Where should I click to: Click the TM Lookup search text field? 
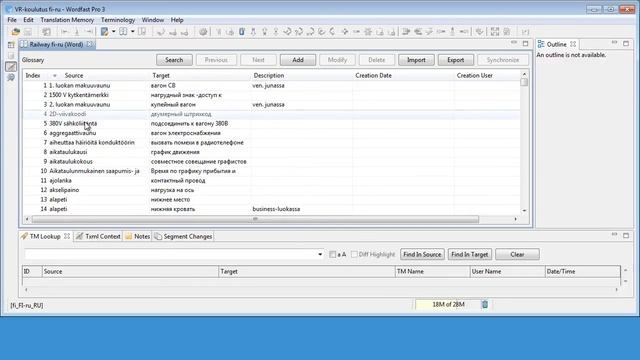[x=170, y=254]
